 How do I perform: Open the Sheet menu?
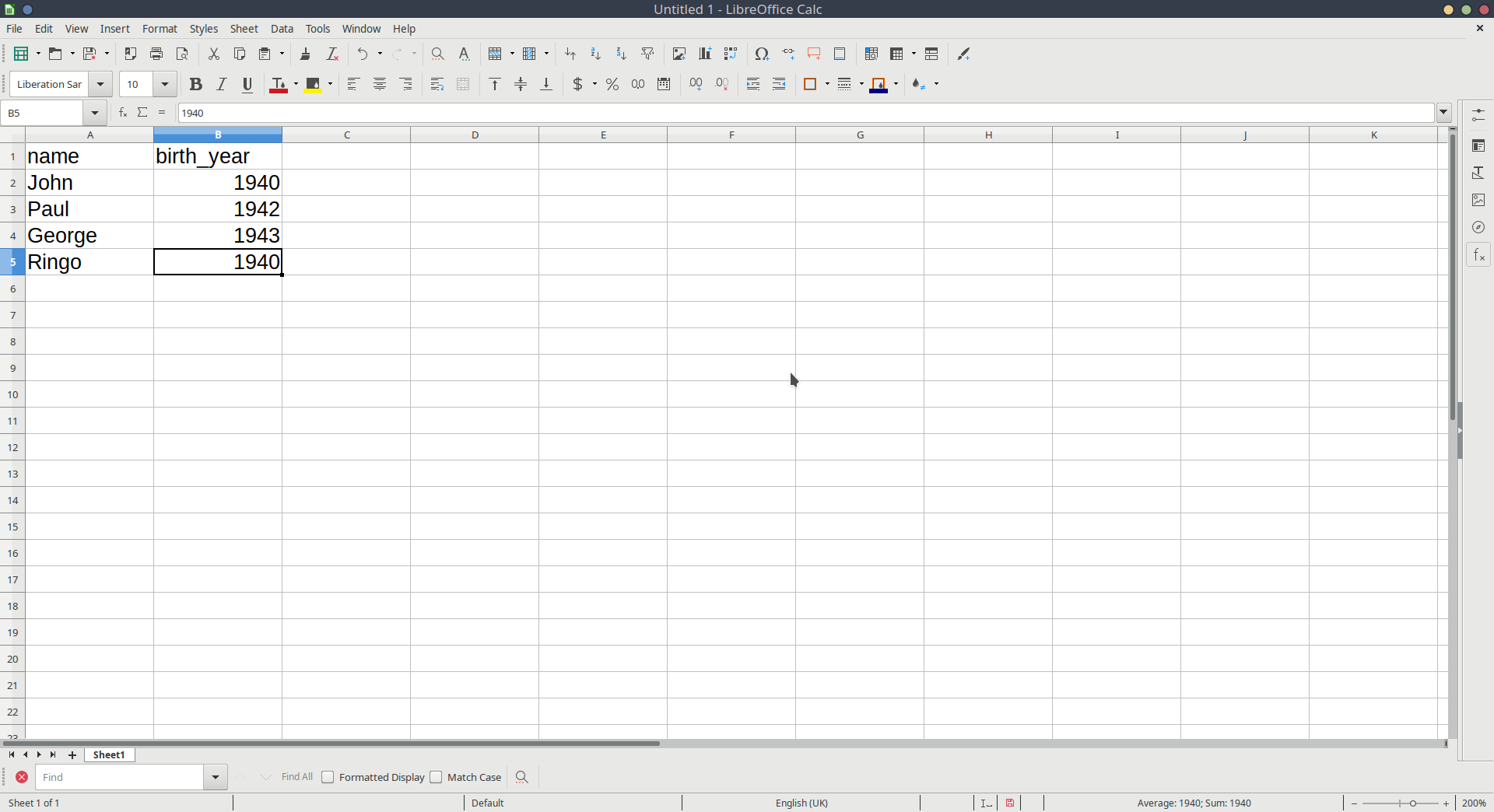pyautogui.click(x=244, y=29)
